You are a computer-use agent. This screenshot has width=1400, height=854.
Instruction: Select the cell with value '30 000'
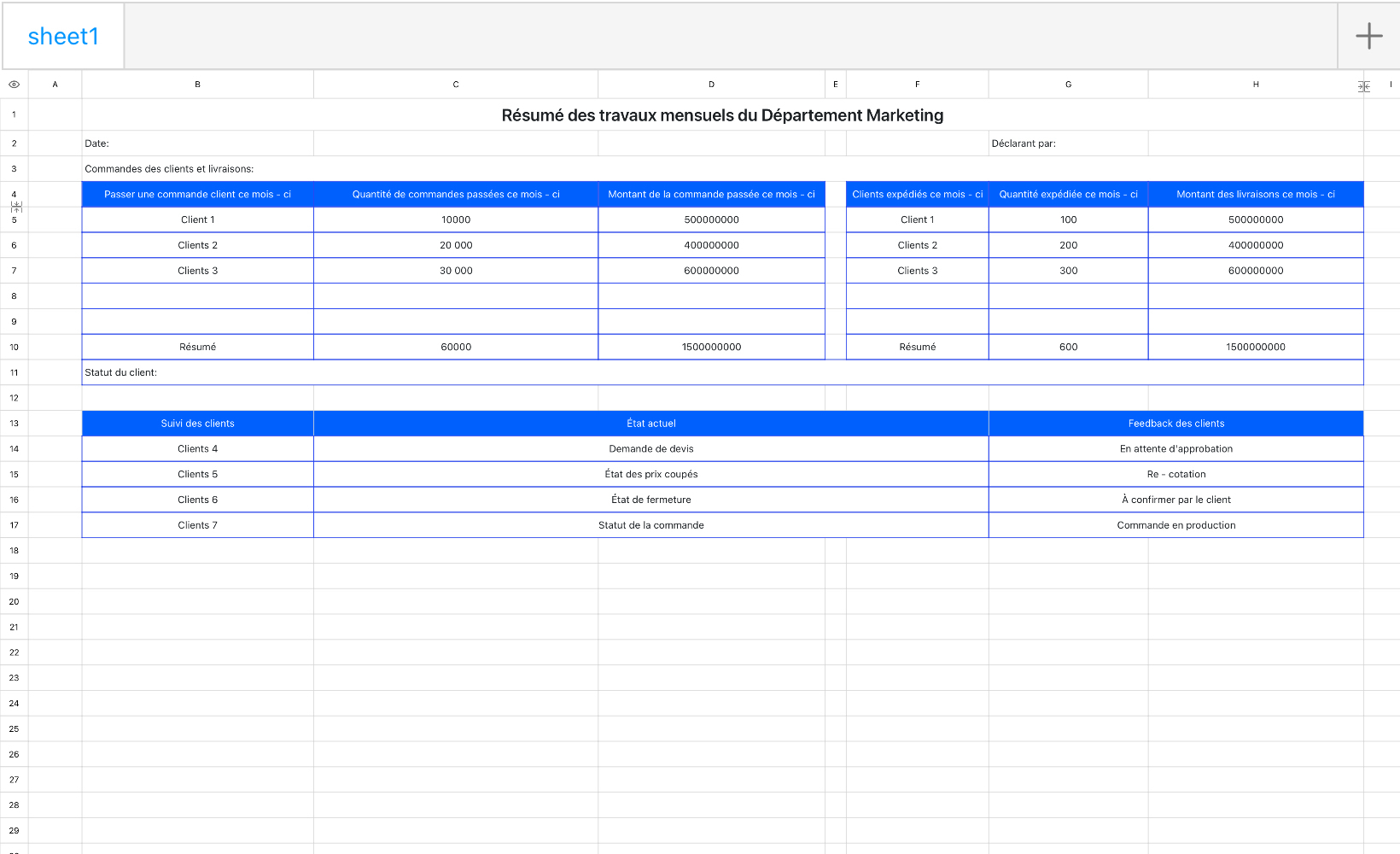click(456, 271)
